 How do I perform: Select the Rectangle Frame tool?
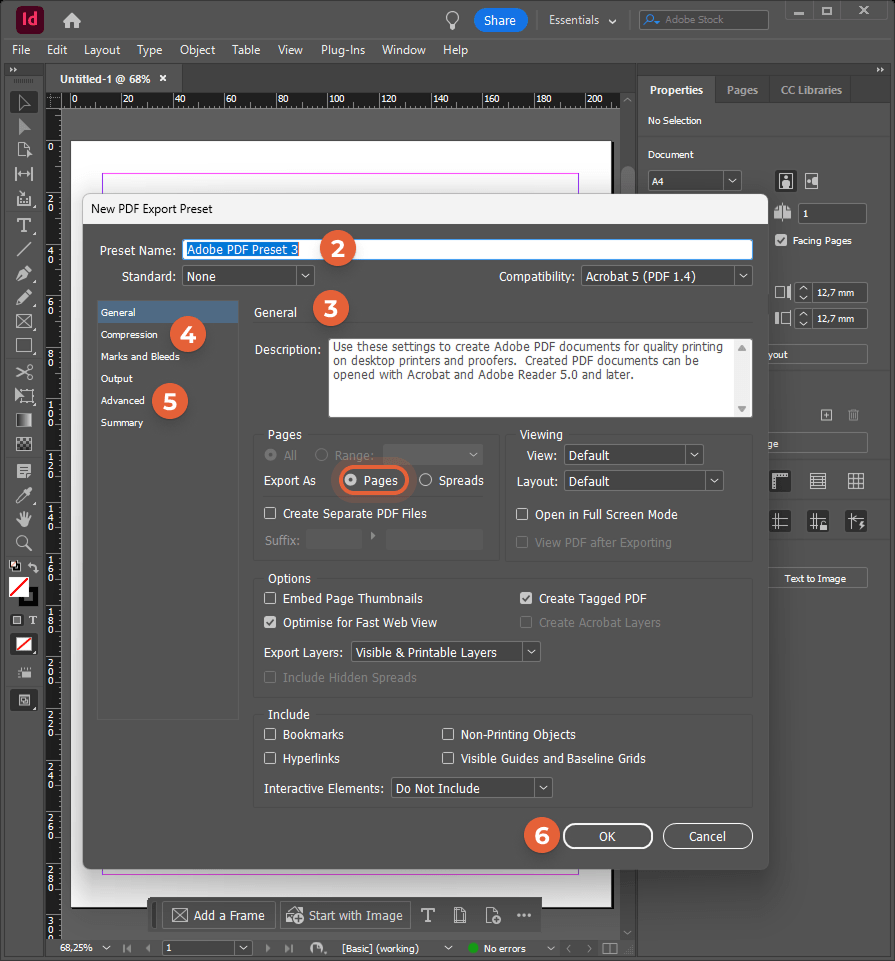click(x=24, y=321)
